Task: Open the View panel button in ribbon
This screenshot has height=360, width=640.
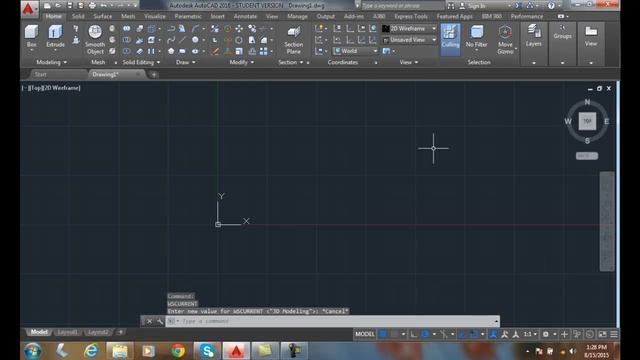Action: click(591, 36)
